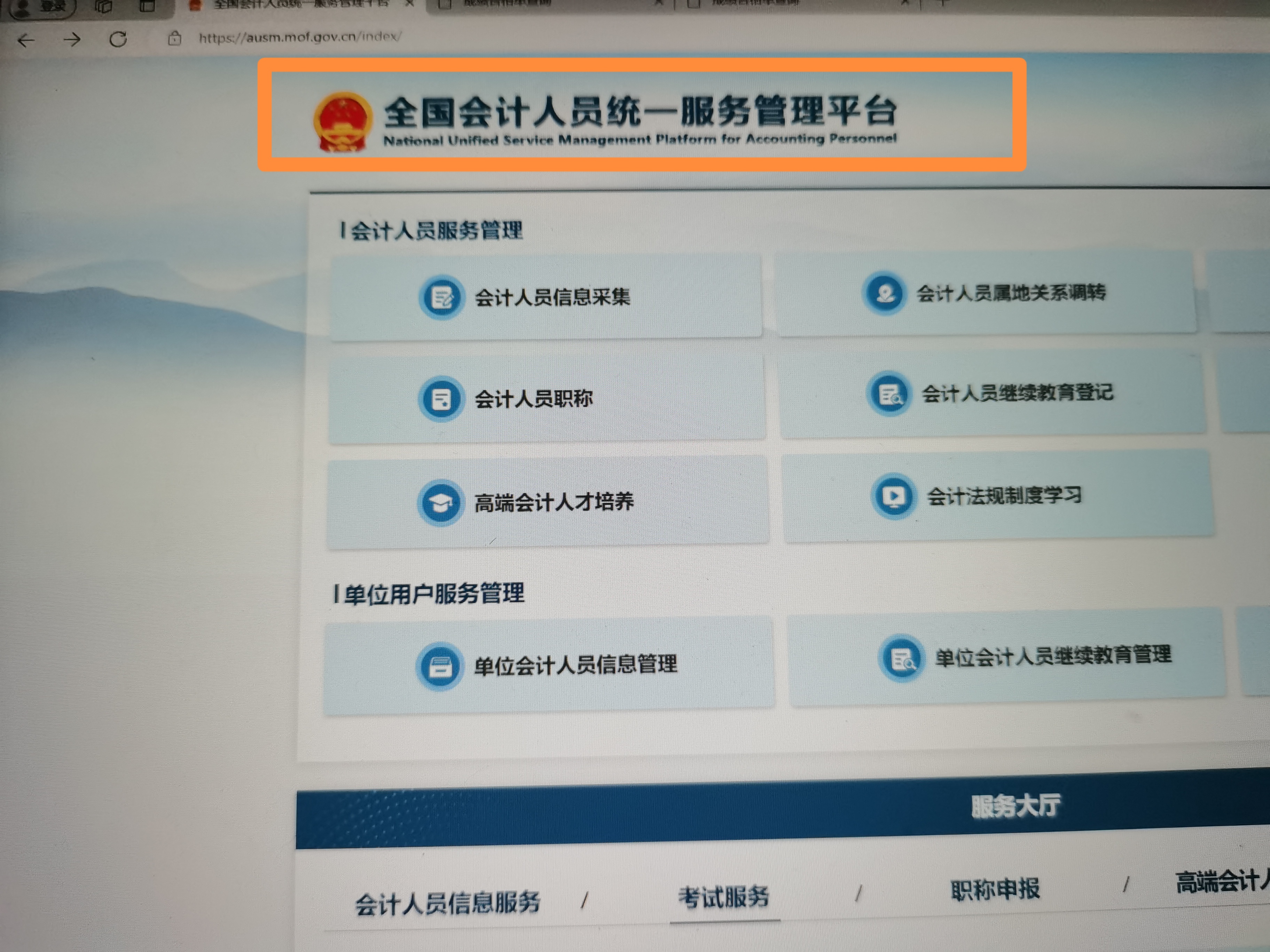Reload the page with refresh icon

point(118,39)
